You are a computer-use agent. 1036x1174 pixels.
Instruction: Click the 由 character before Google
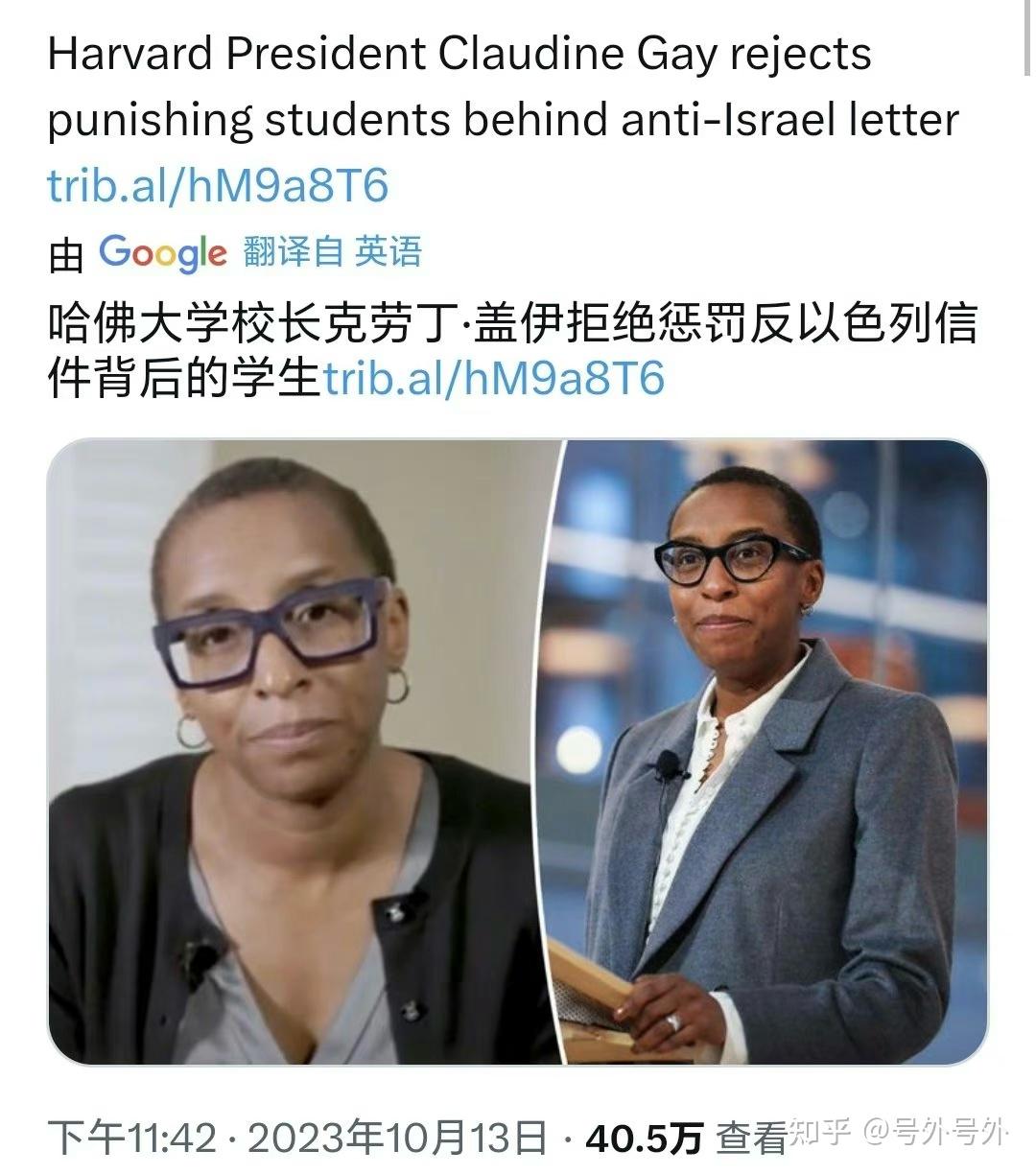click(66, 254)
